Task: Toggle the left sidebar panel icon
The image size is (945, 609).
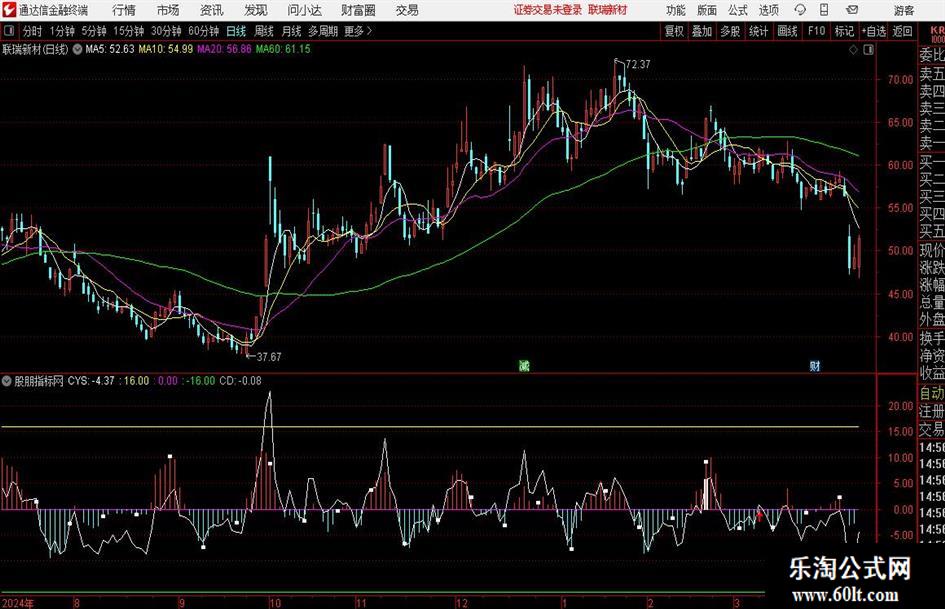Action: [9, 31]
